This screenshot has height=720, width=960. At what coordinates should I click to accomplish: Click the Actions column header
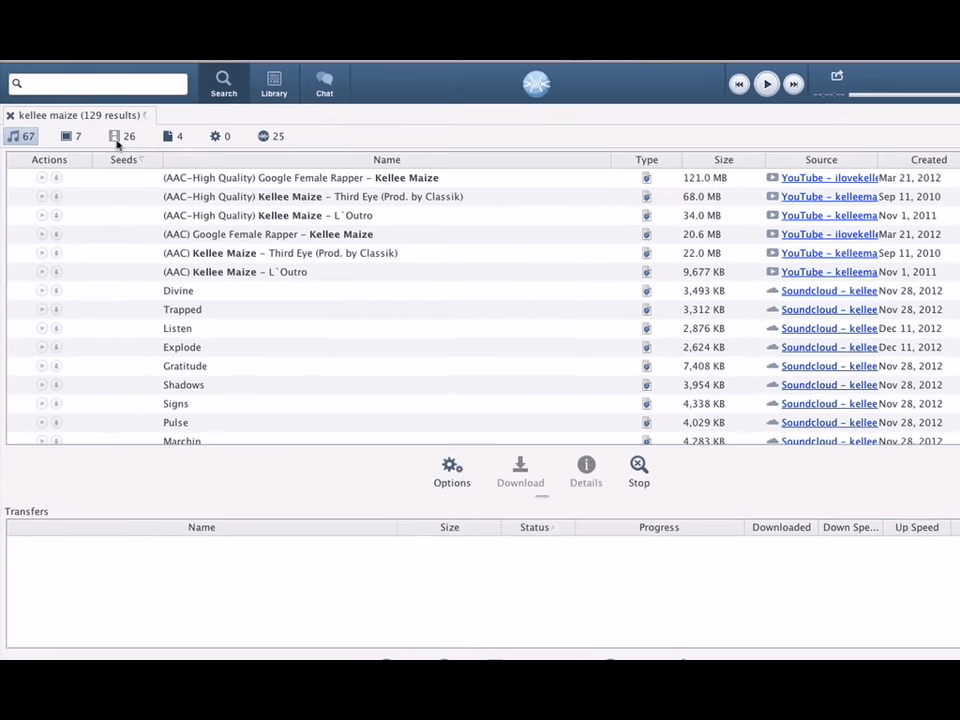coord(49,160)
